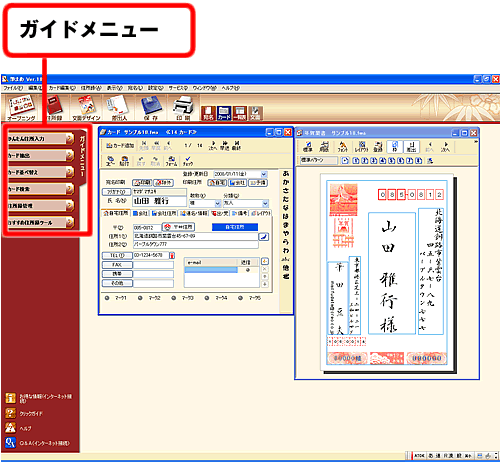500x462 pixels.
Task: Open the 分類 category dropdown
Action: 265,203
